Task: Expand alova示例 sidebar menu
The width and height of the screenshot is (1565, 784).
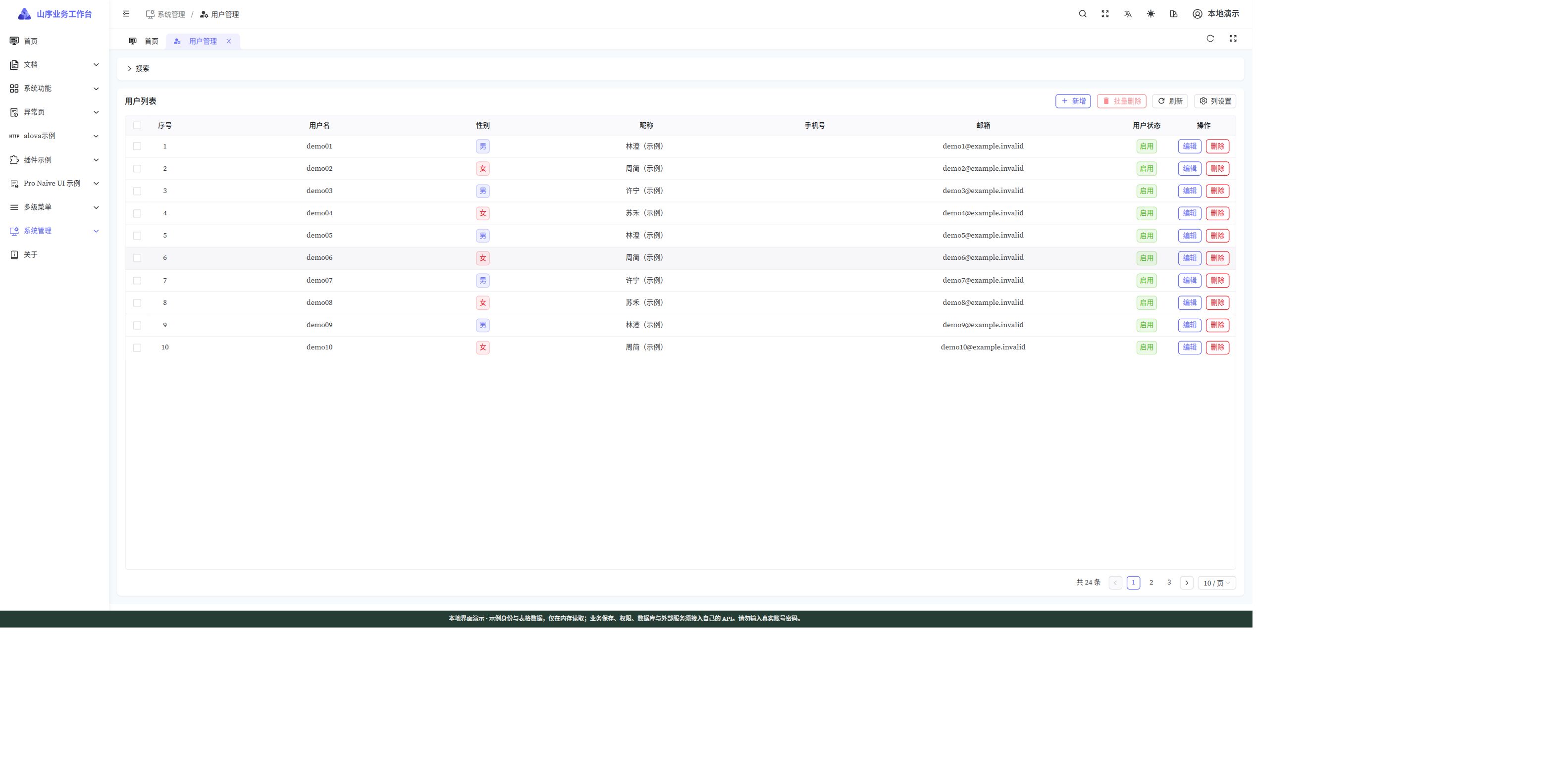Action: [54, 136]
